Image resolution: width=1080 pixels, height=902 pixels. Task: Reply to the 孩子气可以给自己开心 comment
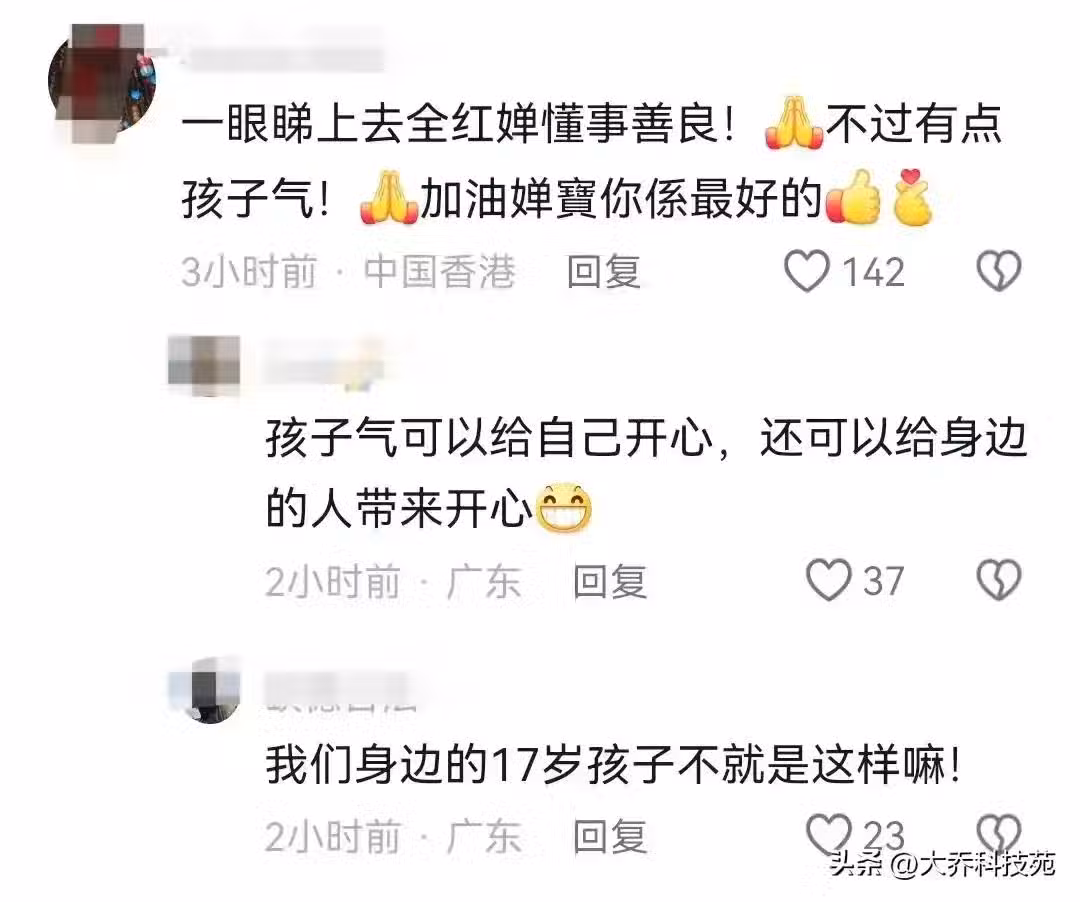point(610,581)
